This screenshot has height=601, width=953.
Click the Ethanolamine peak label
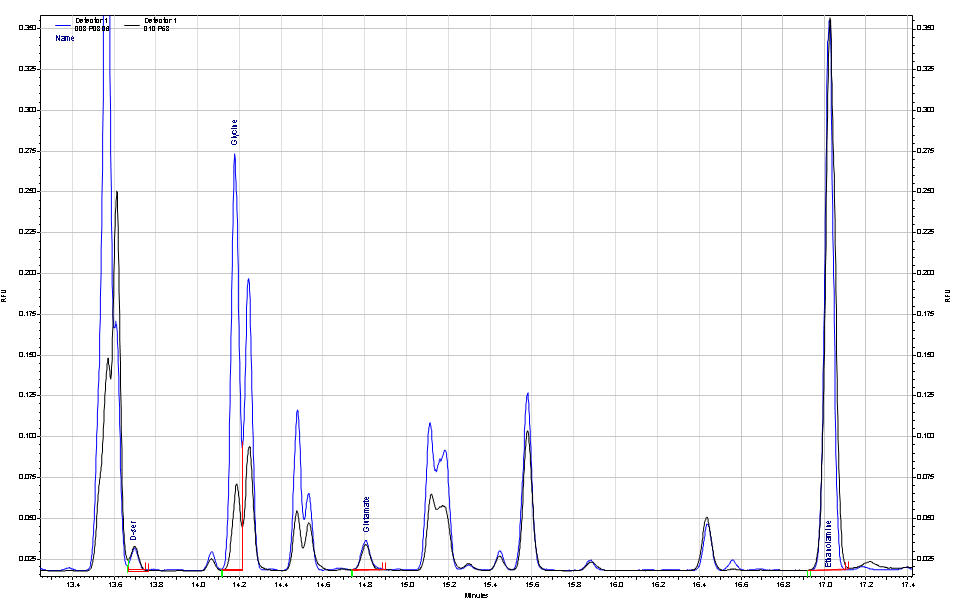coord(828,544)
